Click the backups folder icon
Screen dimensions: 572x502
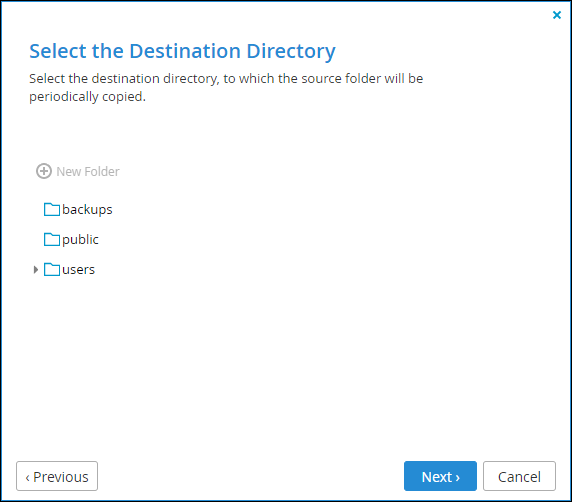coord(52,209)
